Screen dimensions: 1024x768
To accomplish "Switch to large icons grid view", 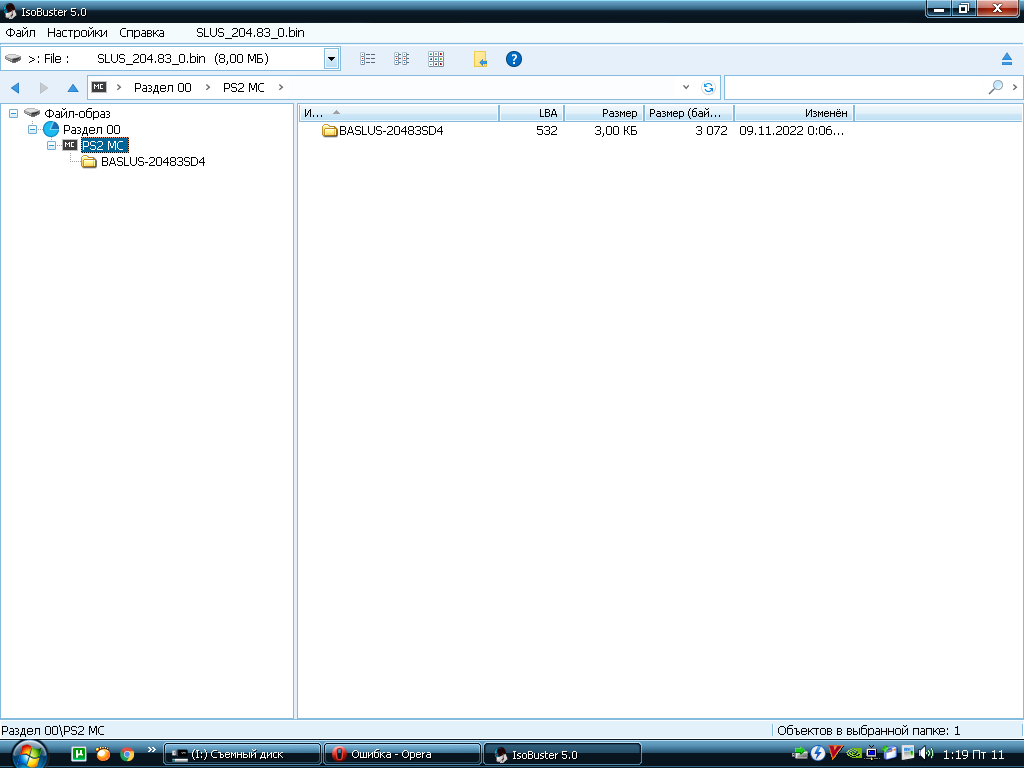I will click(x=436, y=59).
